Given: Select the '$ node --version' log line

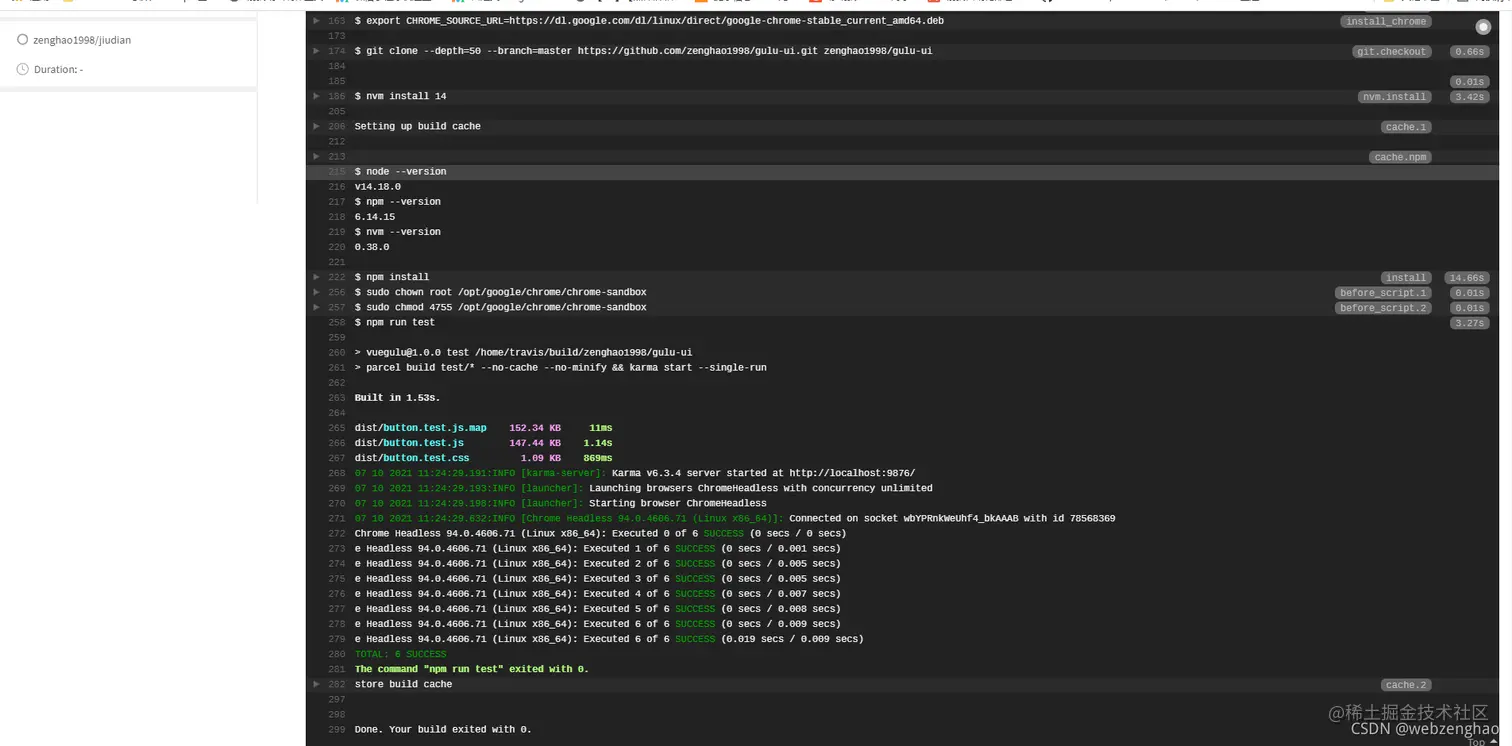Looking at the screenshot, I should pyautogui.click(x=400, y=172).
